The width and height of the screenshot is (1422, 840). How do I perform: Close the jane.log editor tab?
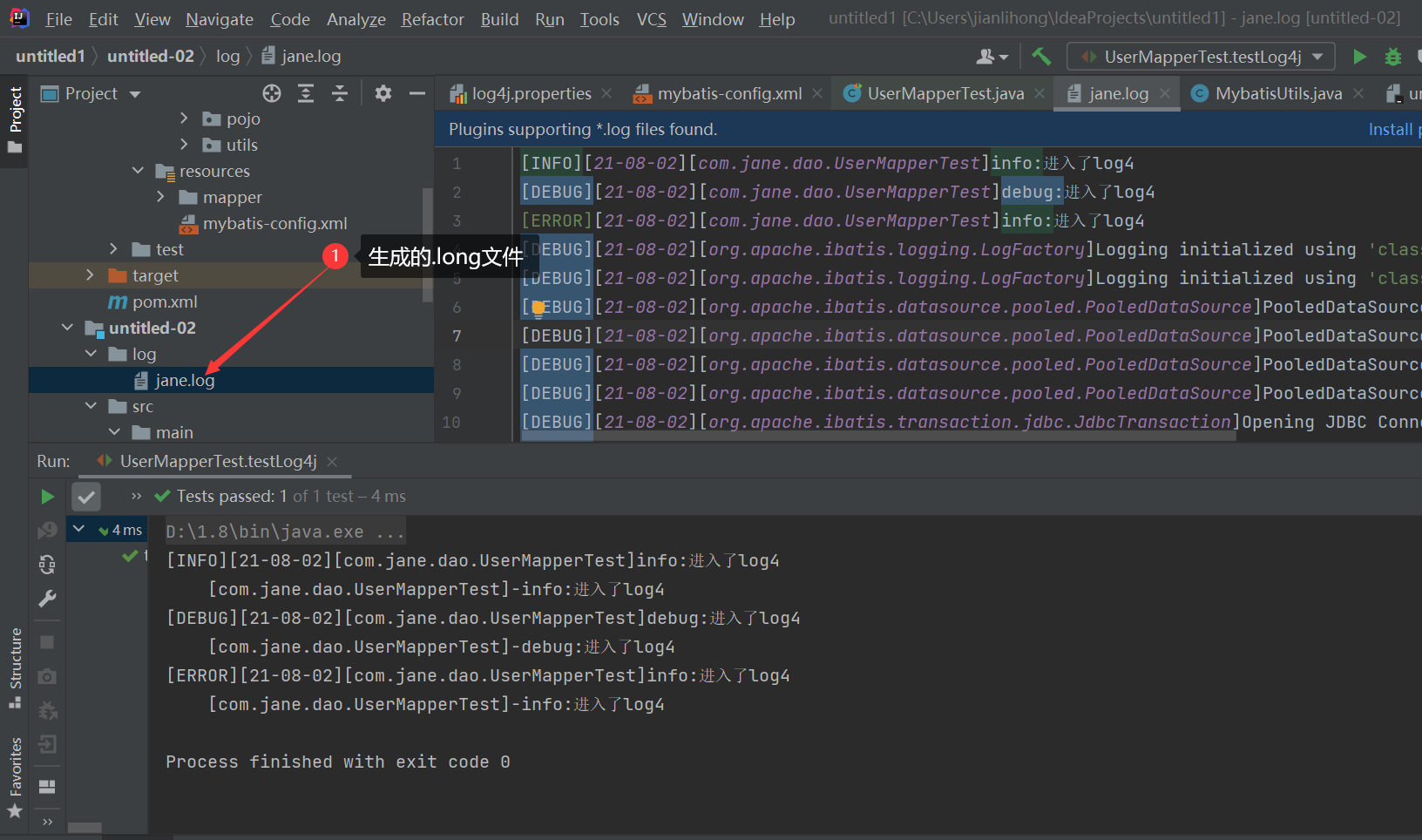(x=1165, y=93)
